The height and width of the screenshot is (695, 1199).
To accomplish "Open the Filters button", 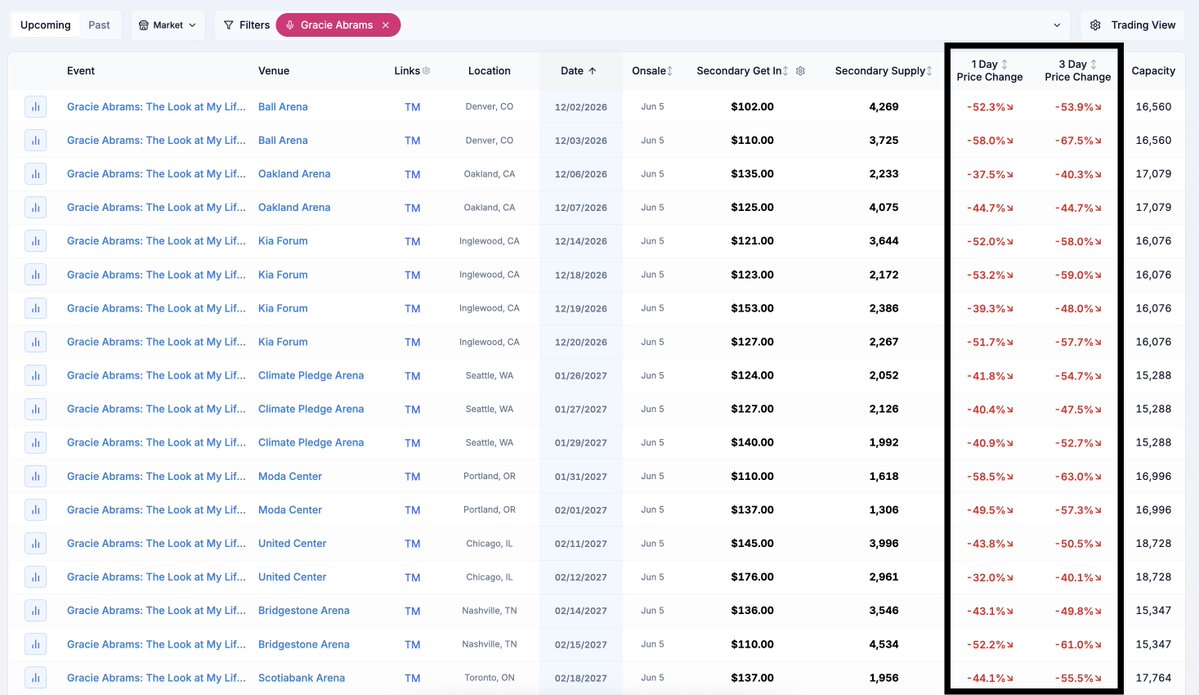I will click(x=246, y=25).
